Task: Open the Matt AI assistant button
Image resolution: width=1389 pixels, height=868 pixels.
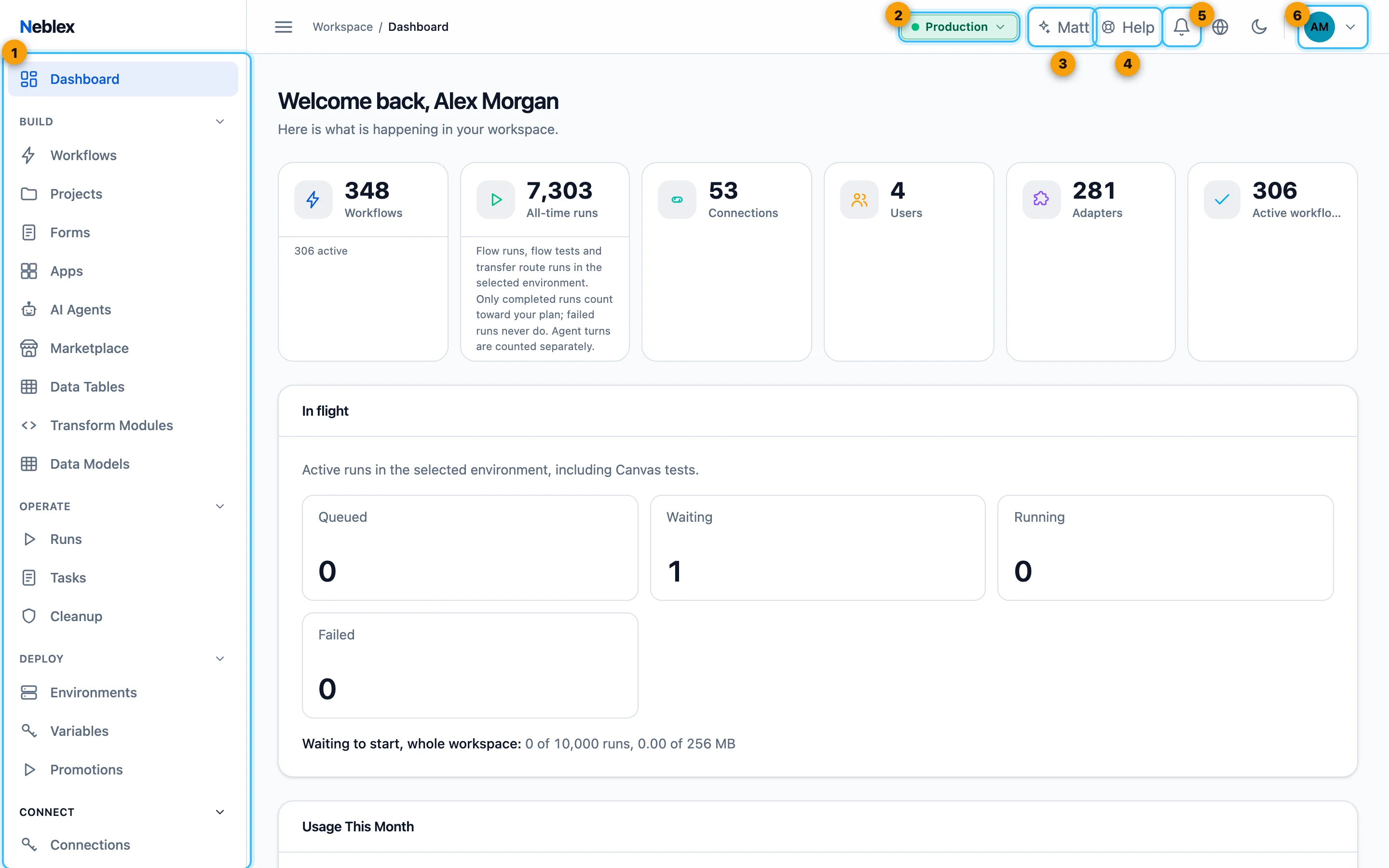Action: coord(1063,27)
